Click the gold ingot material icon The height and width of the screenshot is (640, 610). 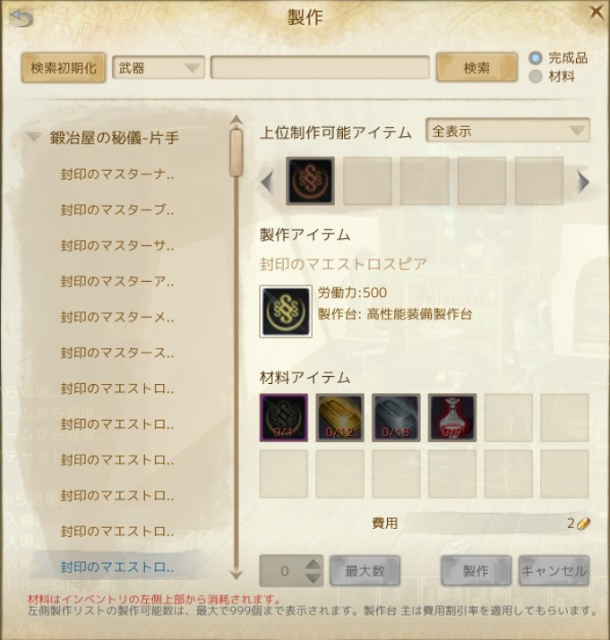click(x=340, y=418)
